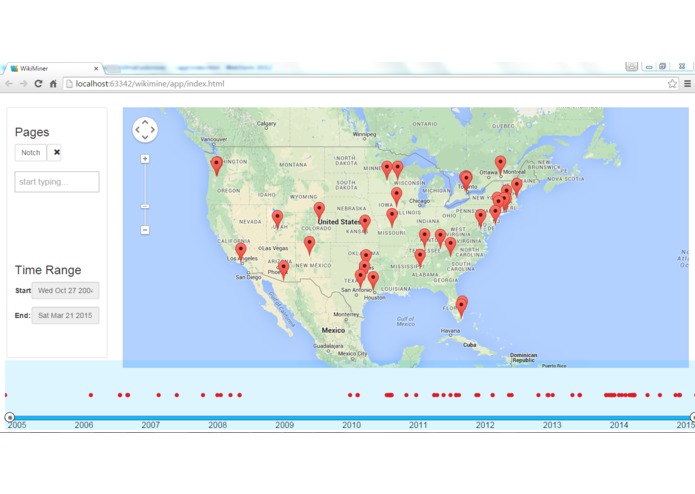The height and width of the screenshot is (494, 695).
Task: Click the 2012 label on the timeline
Action: [485, 425]
